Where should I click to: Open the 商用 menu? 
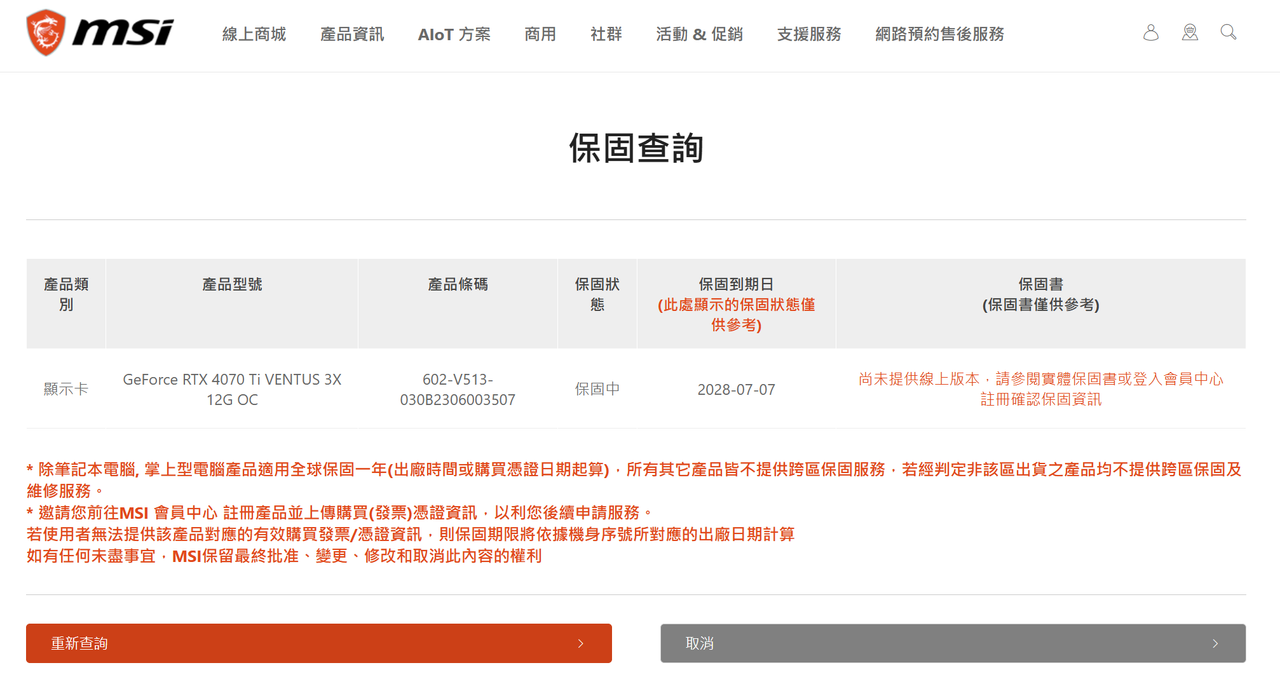540,34
